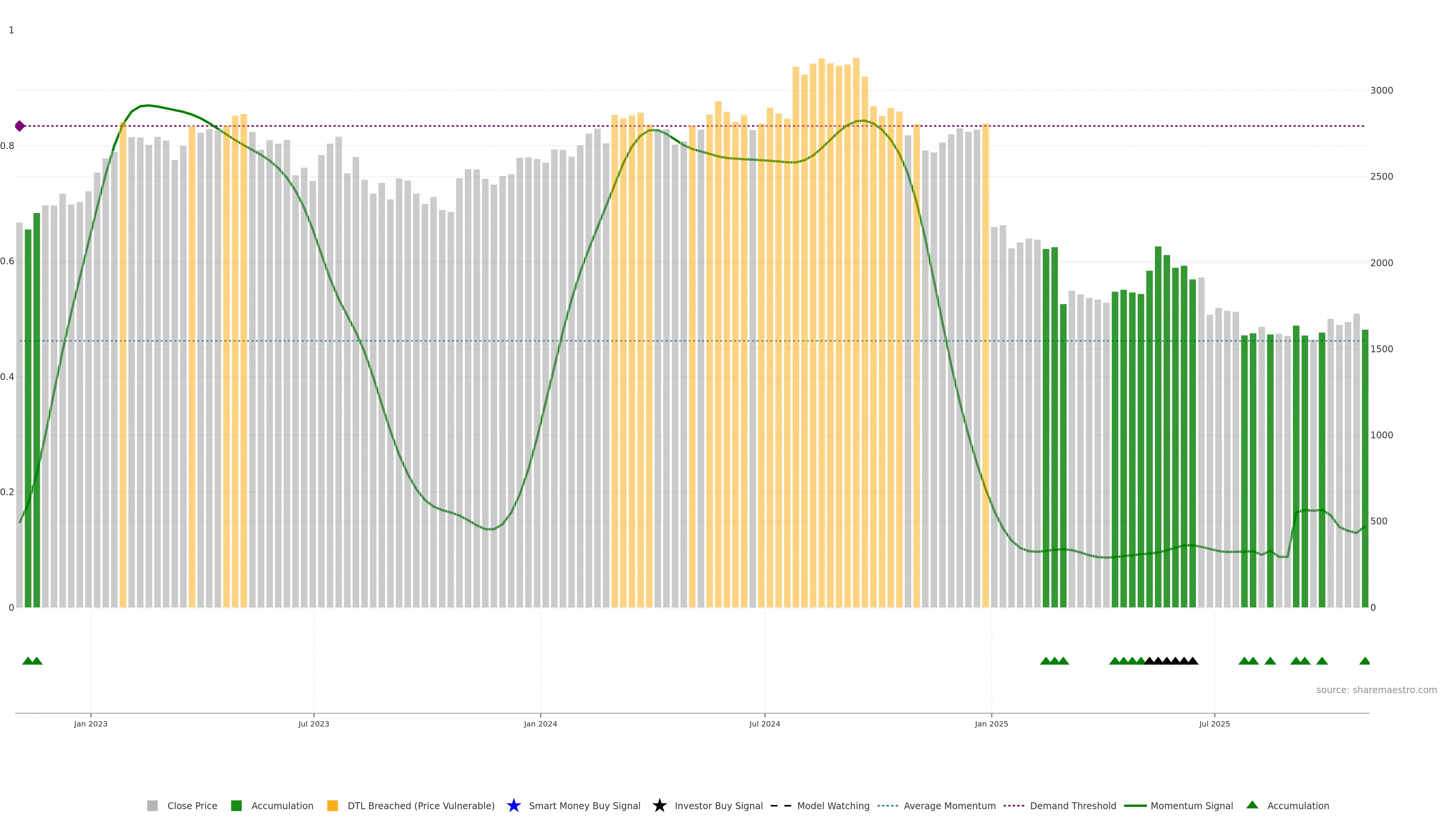
Task: Toggle orange DTL Breached legend square
Action: [333, 805]
